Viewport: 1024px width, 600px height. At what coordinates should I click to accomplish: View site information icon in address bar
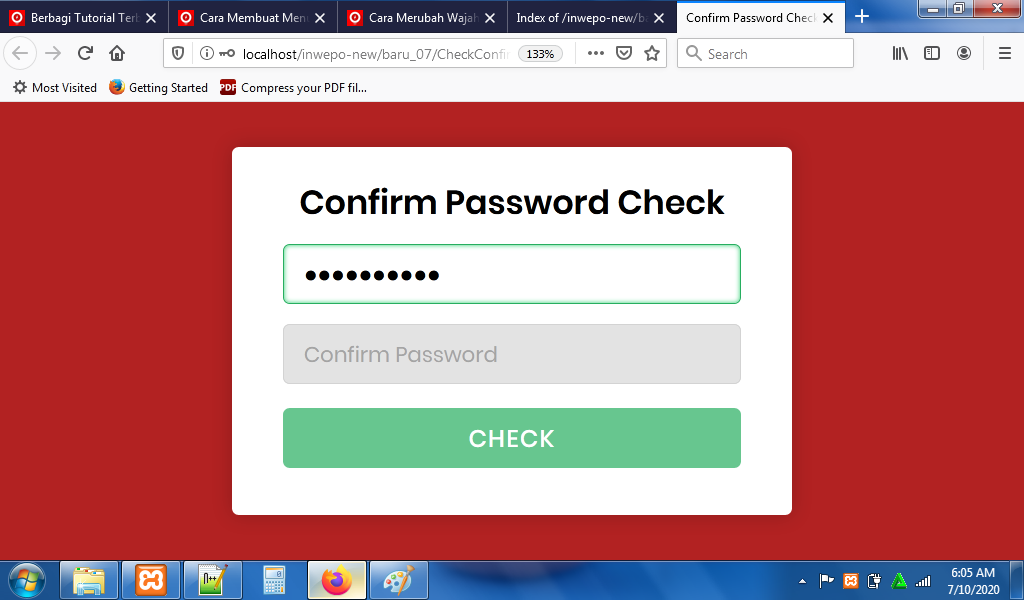[206, 54]
